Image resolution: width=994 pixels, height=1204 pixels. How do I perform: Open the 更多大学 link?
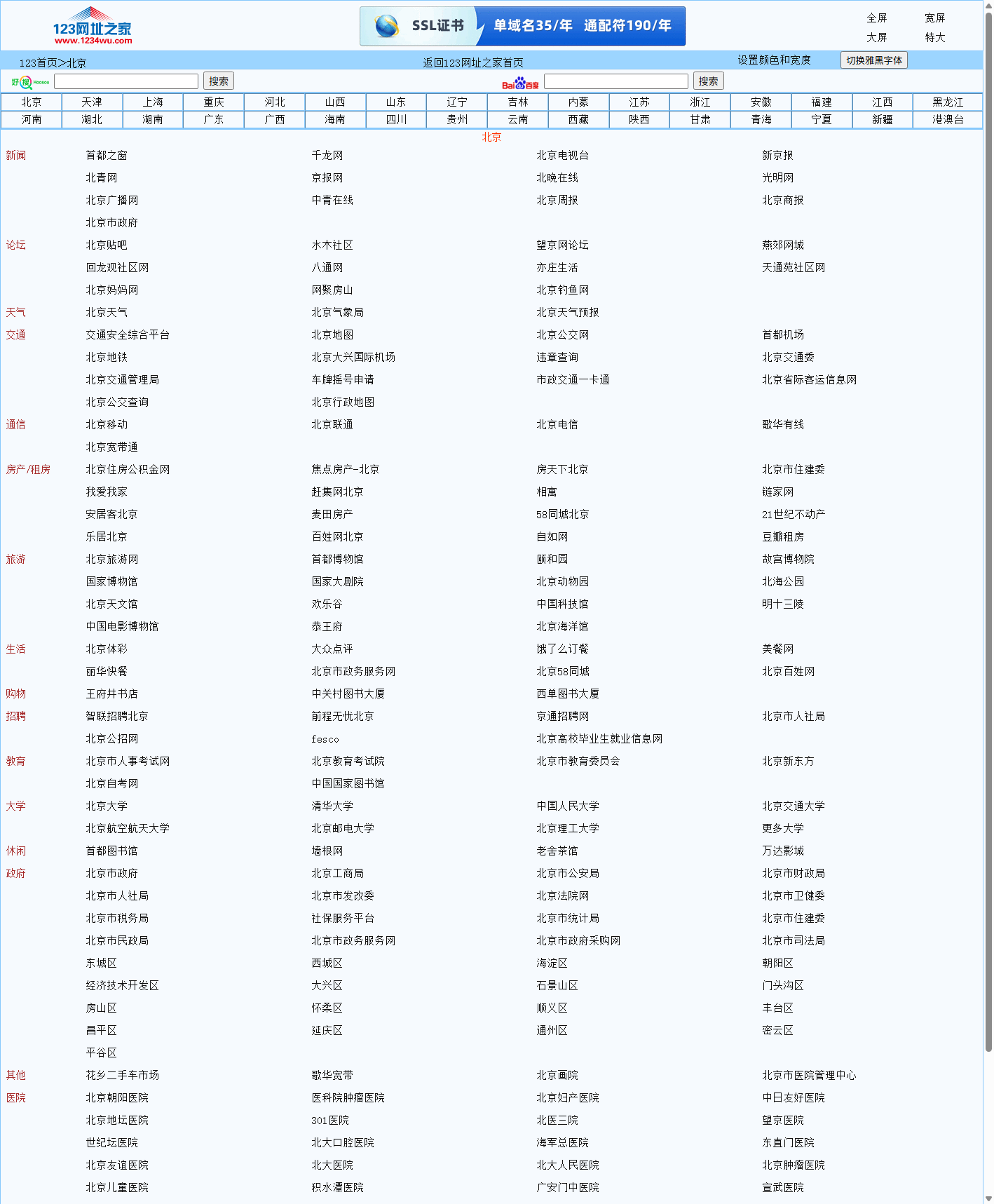coord(782,829)
